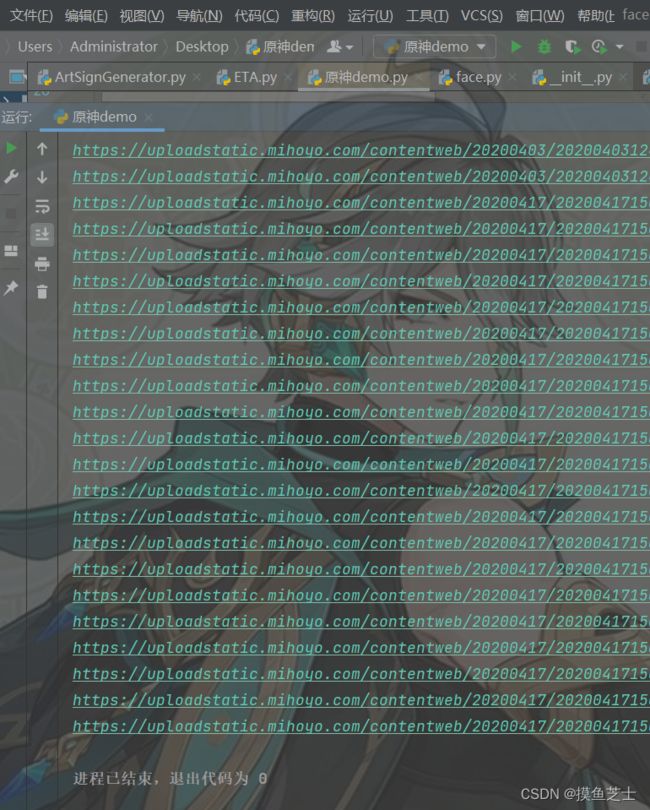
Task: Close the ArtSignGenerator.py tab
Action: tap(197, 77)
